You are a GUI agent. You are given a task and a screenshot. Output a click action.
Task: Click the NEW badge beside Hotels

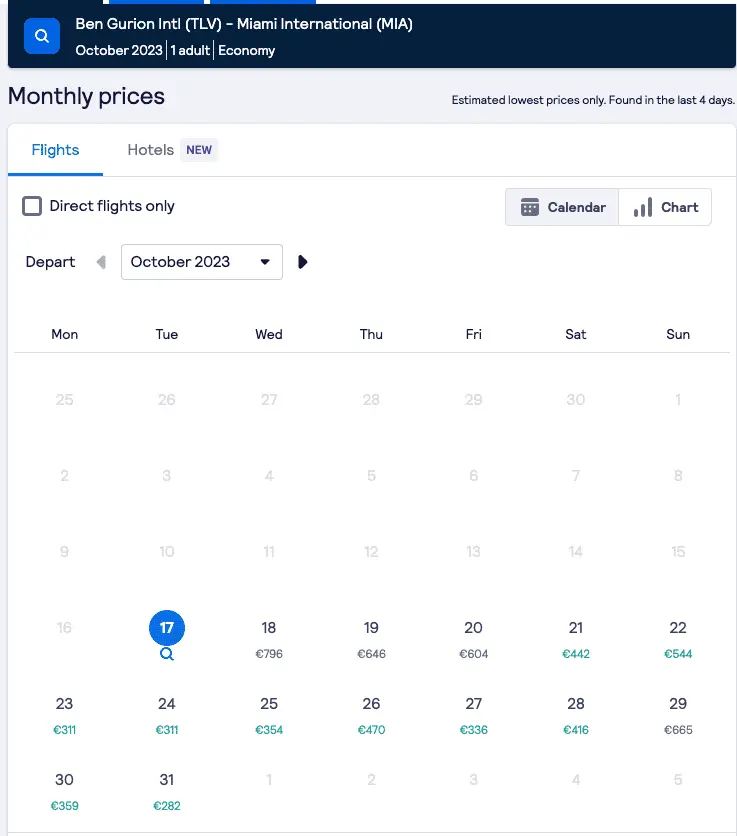(x=199, y=150)
